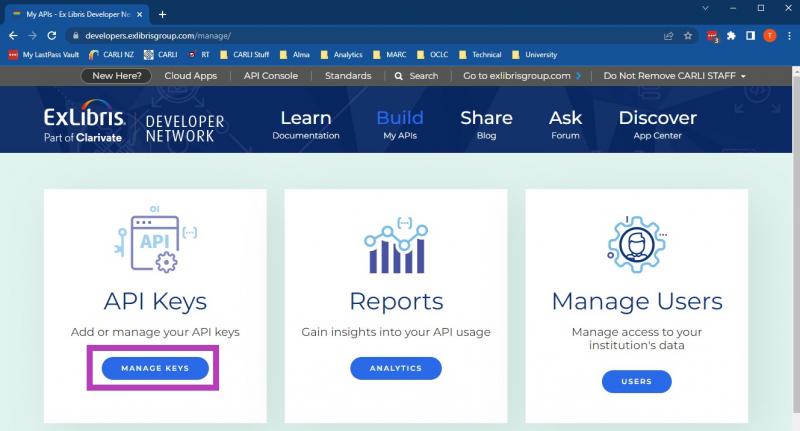
Task: Open the Share Blog menu
Action: [486, 124]
